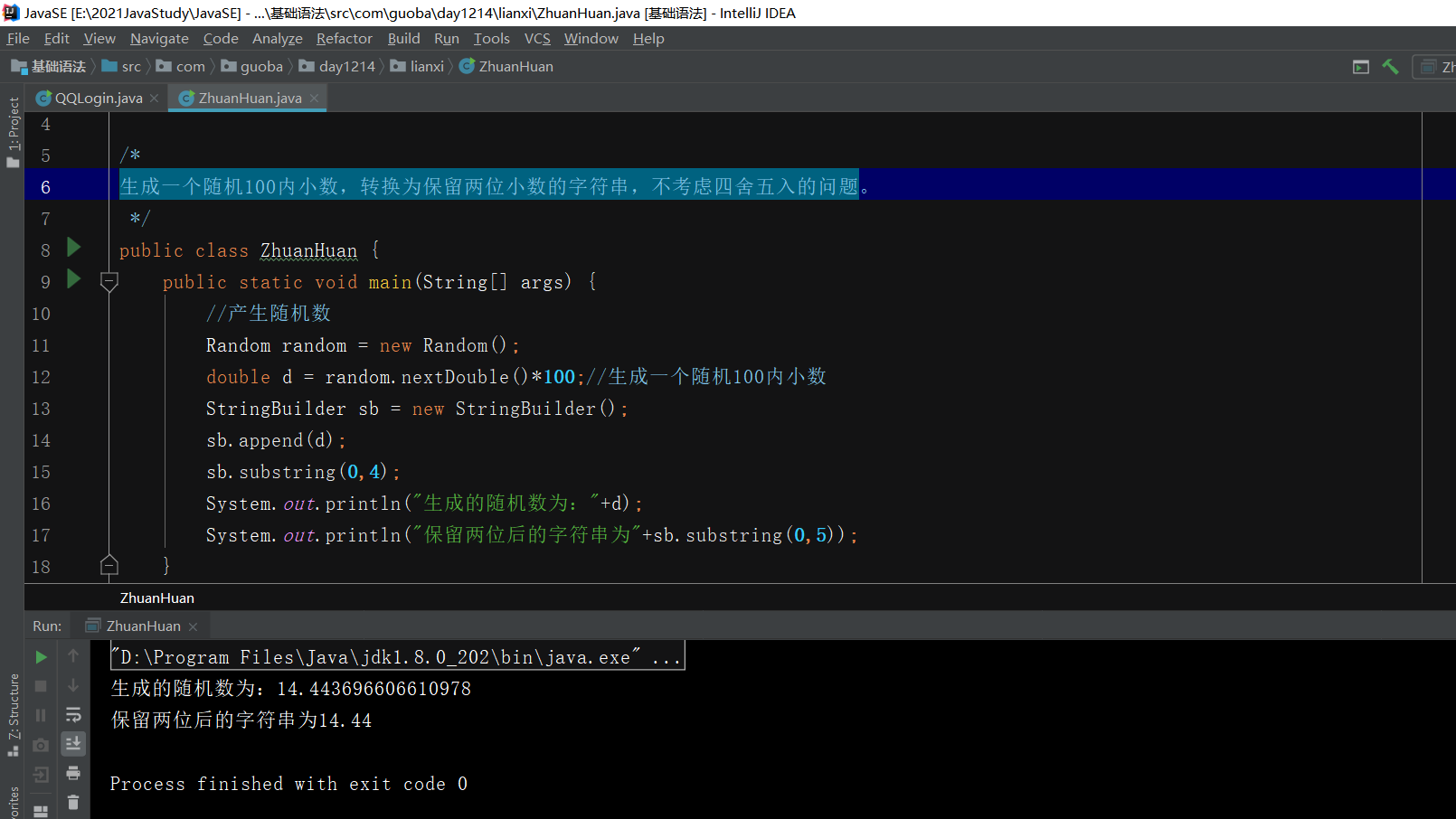Click the Build project hammer icon
The image size is (1456, 819).
1390,67
